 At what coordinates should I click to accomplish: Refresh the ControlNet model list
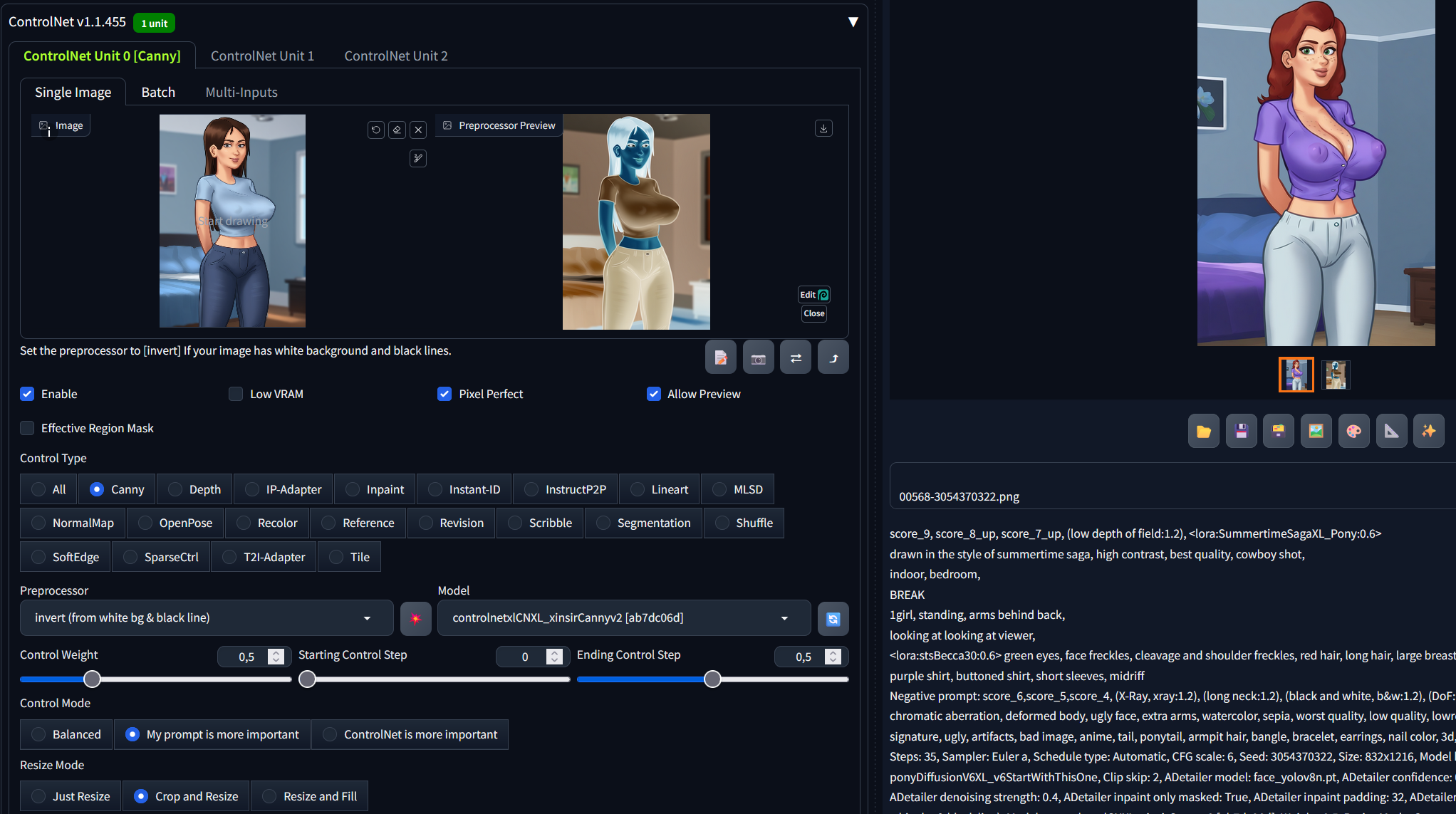(x=833, y=619)
